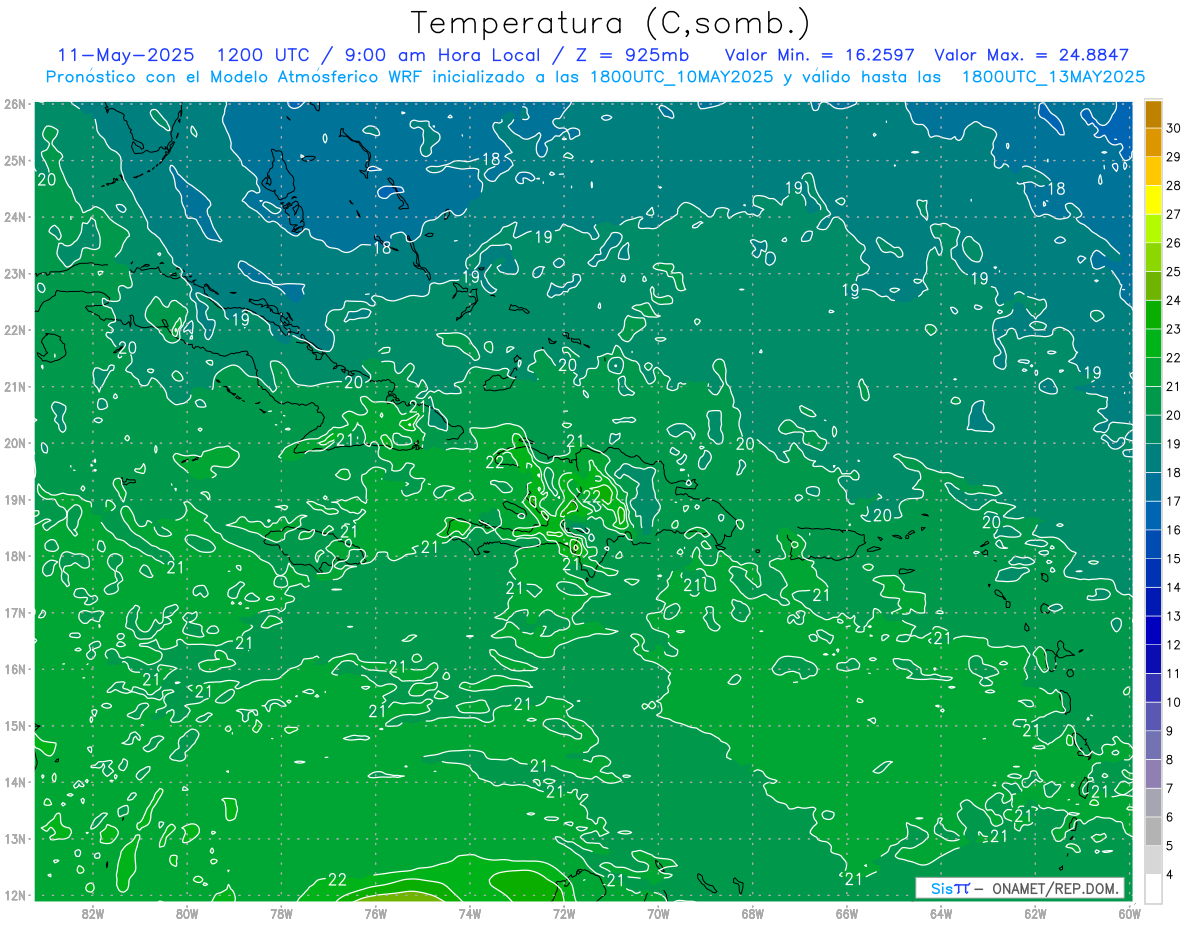Viewport: 1200px width, 927px height.
Task: Click the 7 value on the color scale
Action: pyautogui.click(x=1169, y=788)
